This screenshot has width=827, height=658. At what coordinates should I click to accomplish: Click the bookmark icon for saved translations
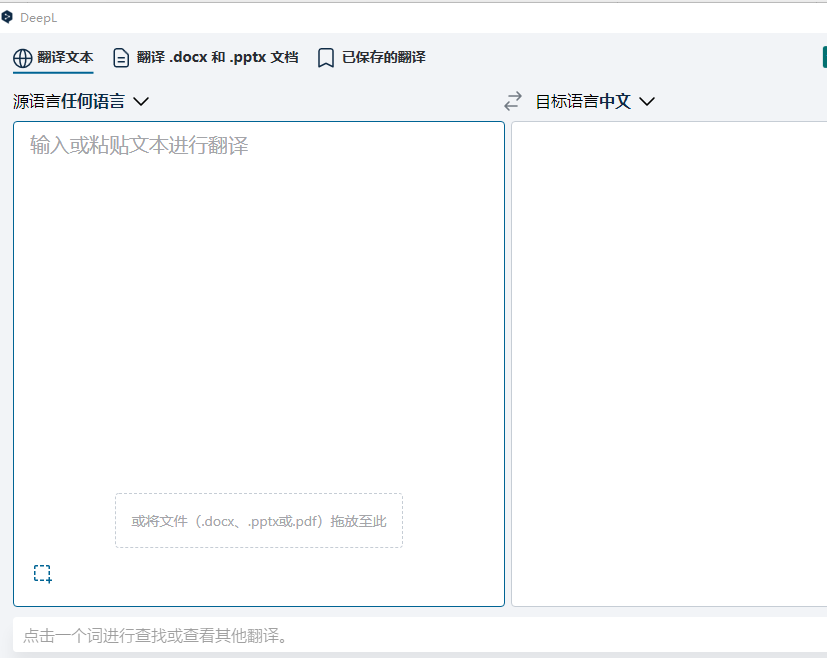[x=325, y=58]
